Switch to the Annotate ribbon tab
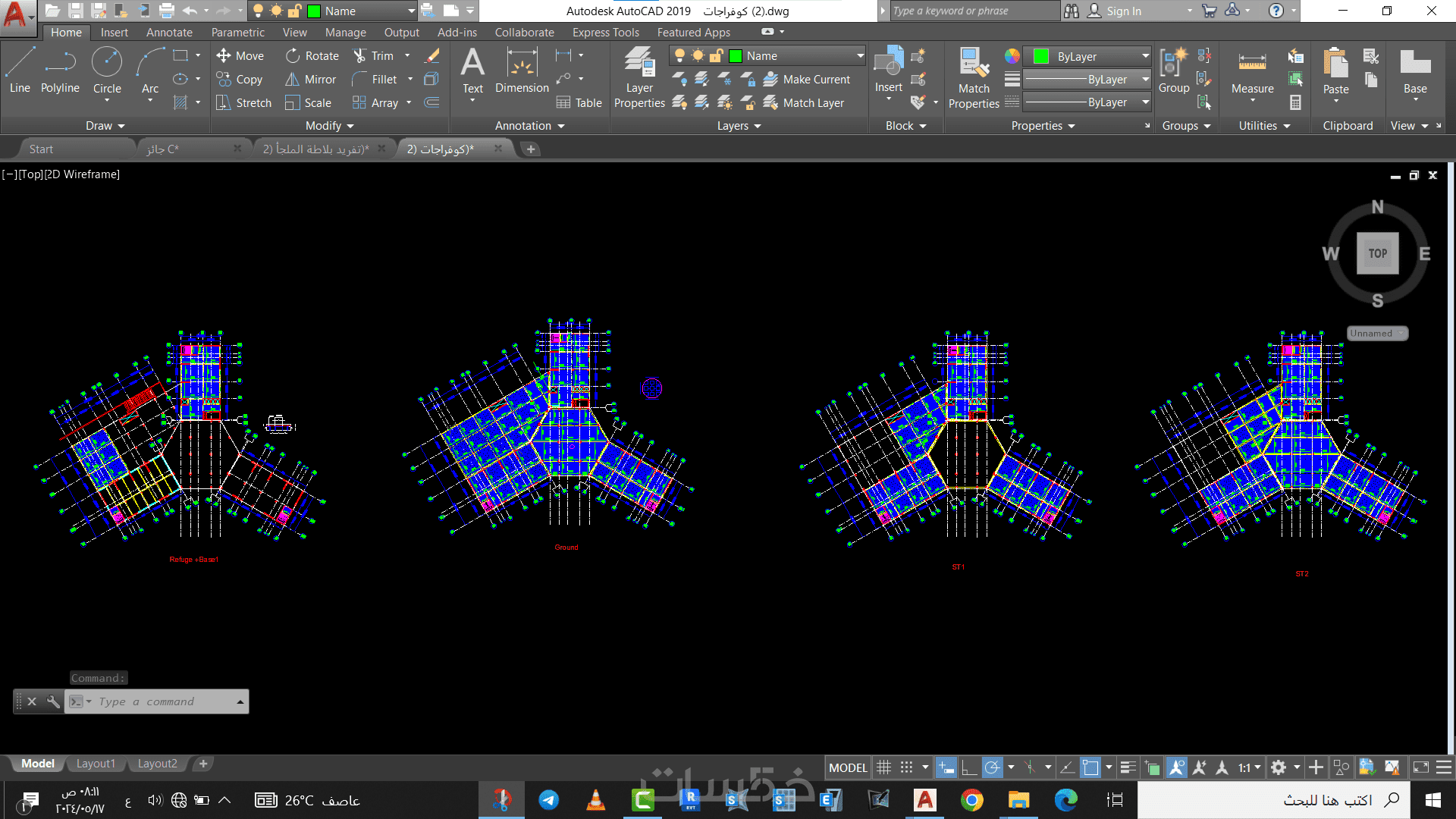 point(169,33)
